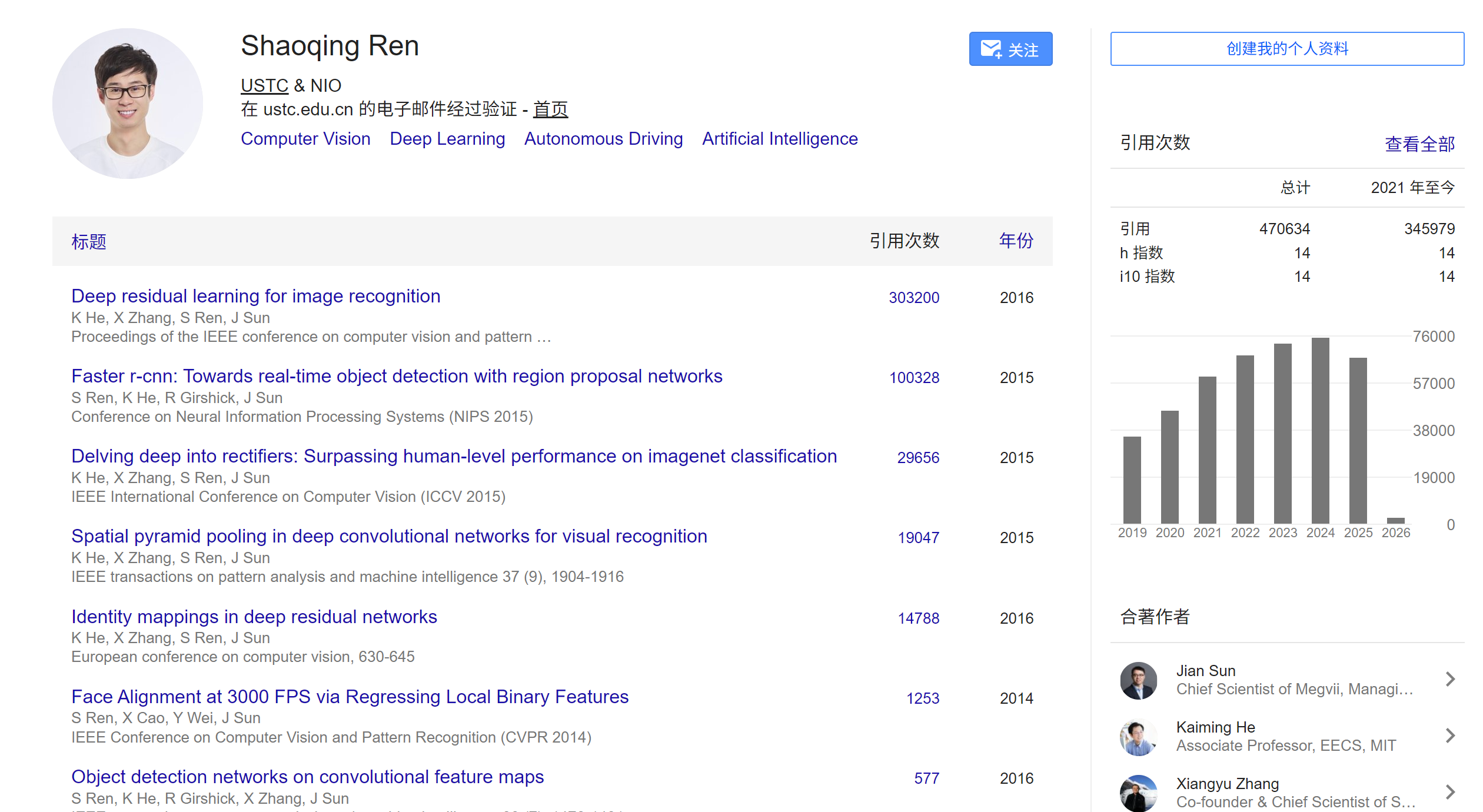Image resolution: width=1483 pixels, height=812 pixels.
Task: Click the follow envelope icon button
Action: pos(1010,49)
